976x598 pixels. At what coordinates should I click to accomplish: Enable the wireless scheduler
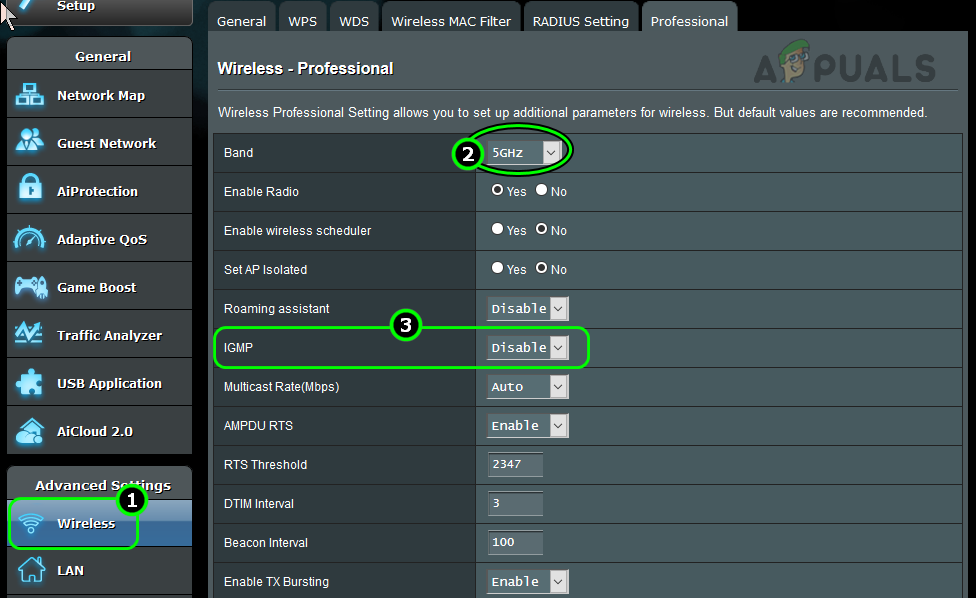click(x=497, y=230)
